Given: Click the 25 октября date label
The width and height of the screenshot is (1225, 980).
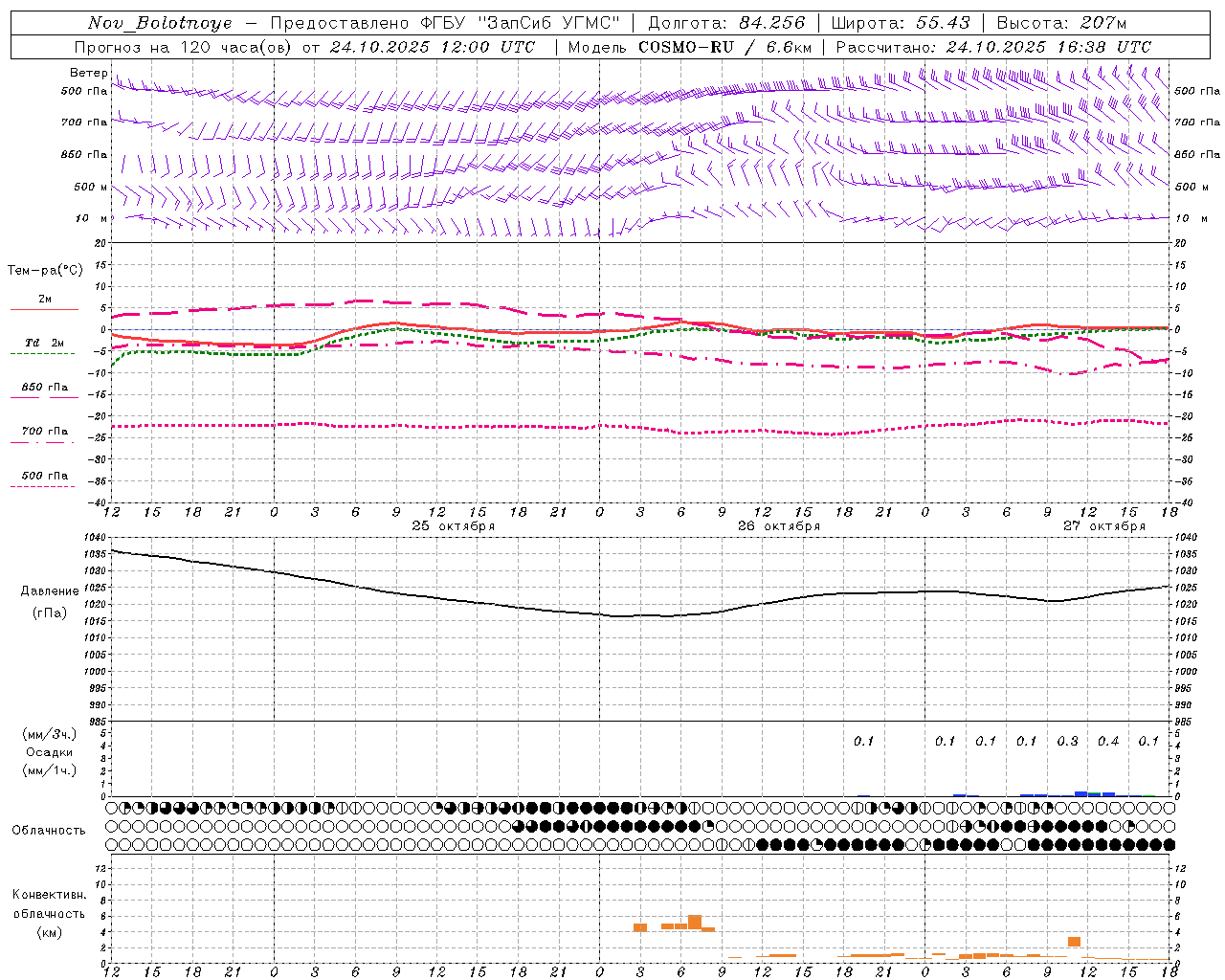Looking at the screenshot, I should (454, 526).
